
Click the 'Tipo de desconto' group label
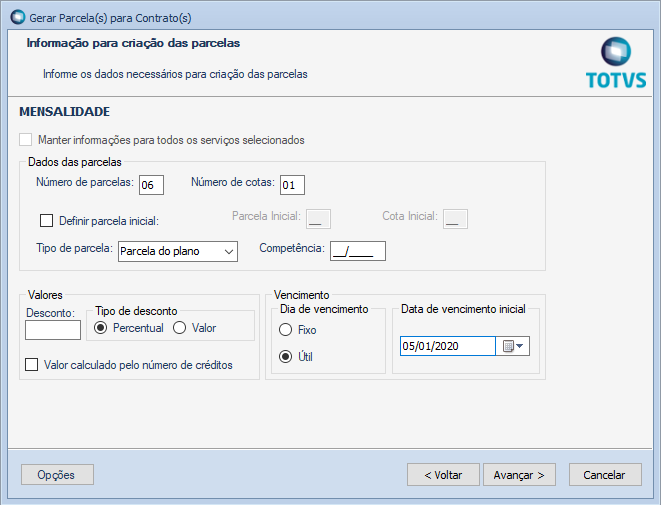[136, 311]
